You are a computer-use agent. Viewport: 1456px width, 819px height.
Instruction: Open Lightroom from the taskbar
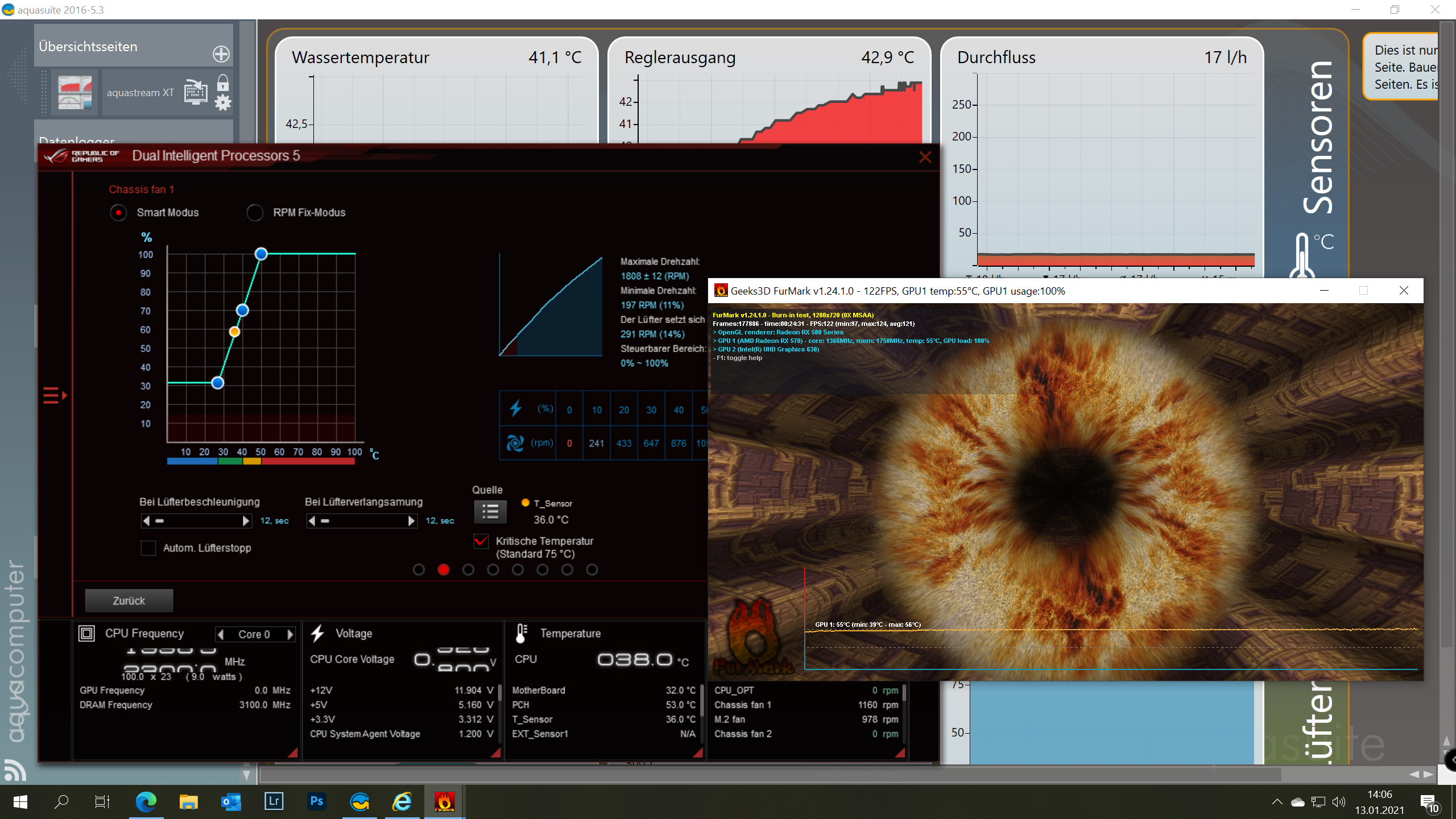tap(274, 802)
